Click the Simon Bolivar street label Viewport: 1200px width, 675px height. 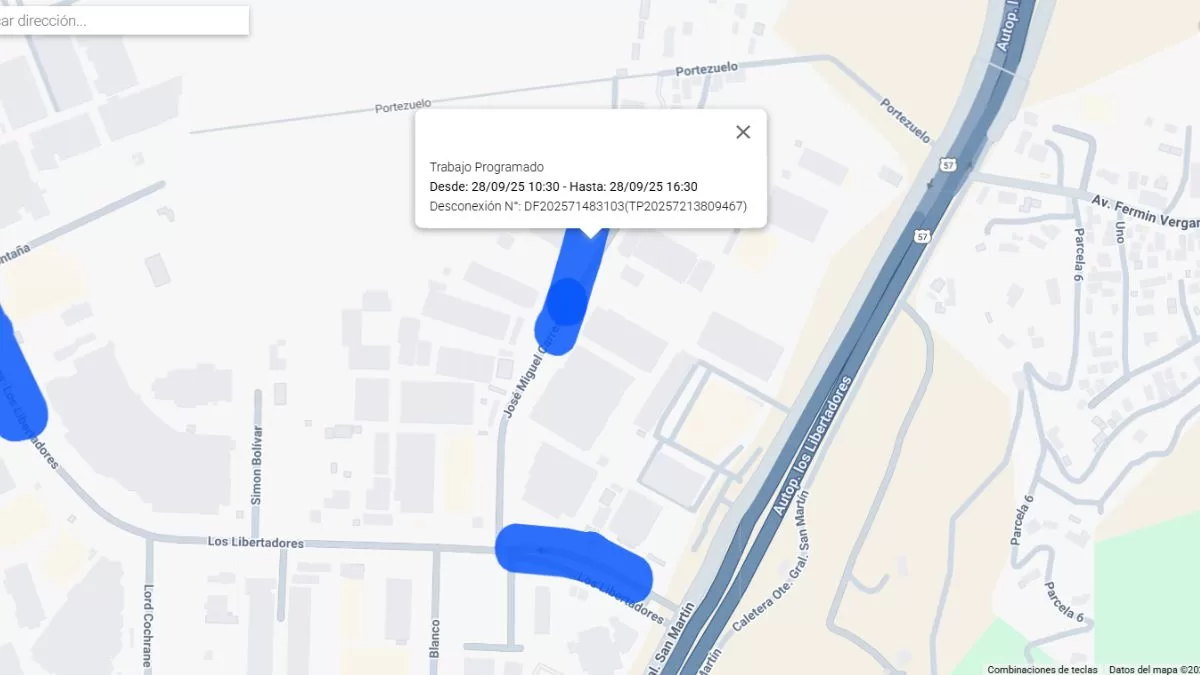tap(257, 466)
